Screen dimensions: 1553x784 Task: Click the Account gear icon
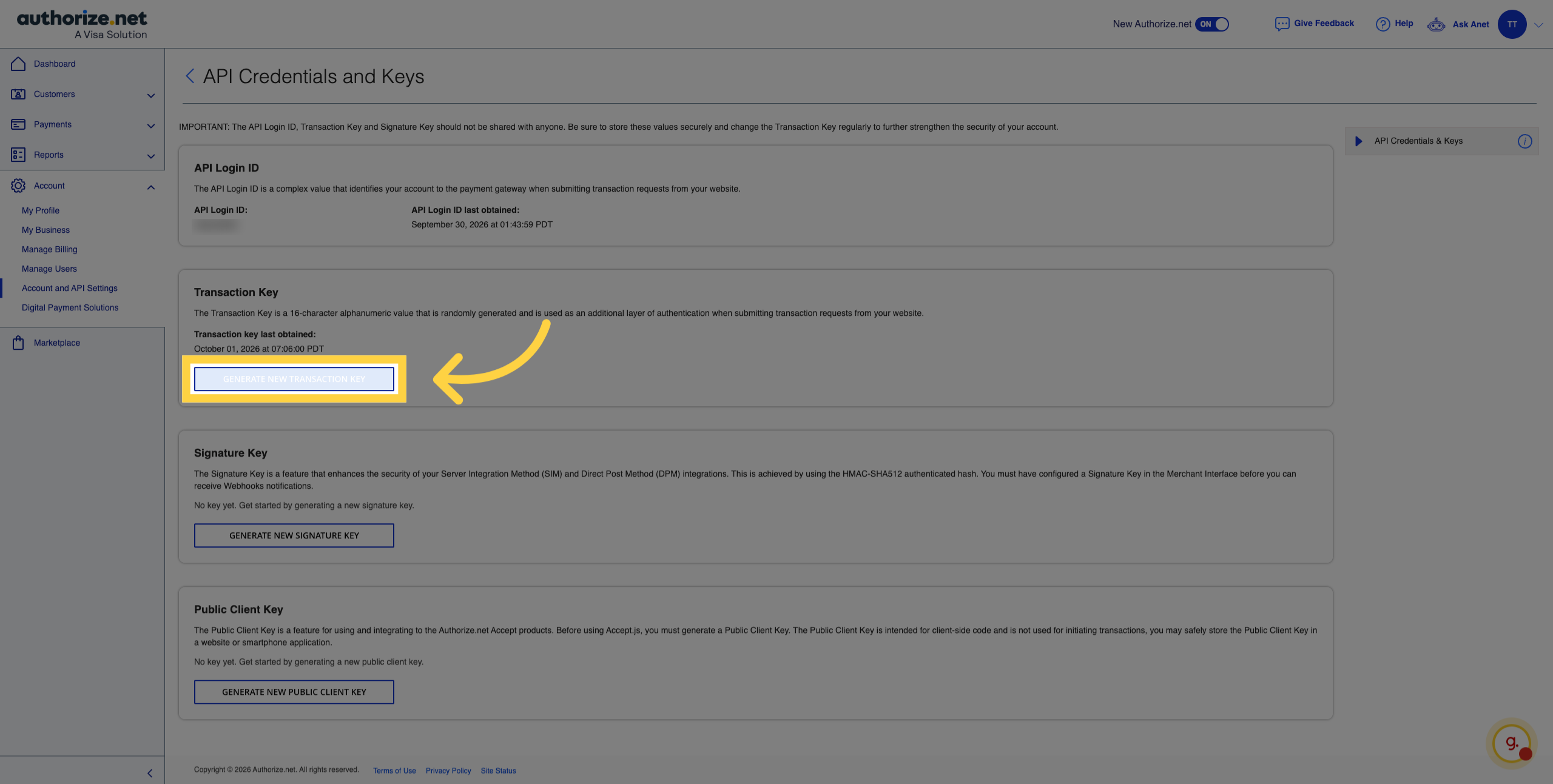point(18,186)
